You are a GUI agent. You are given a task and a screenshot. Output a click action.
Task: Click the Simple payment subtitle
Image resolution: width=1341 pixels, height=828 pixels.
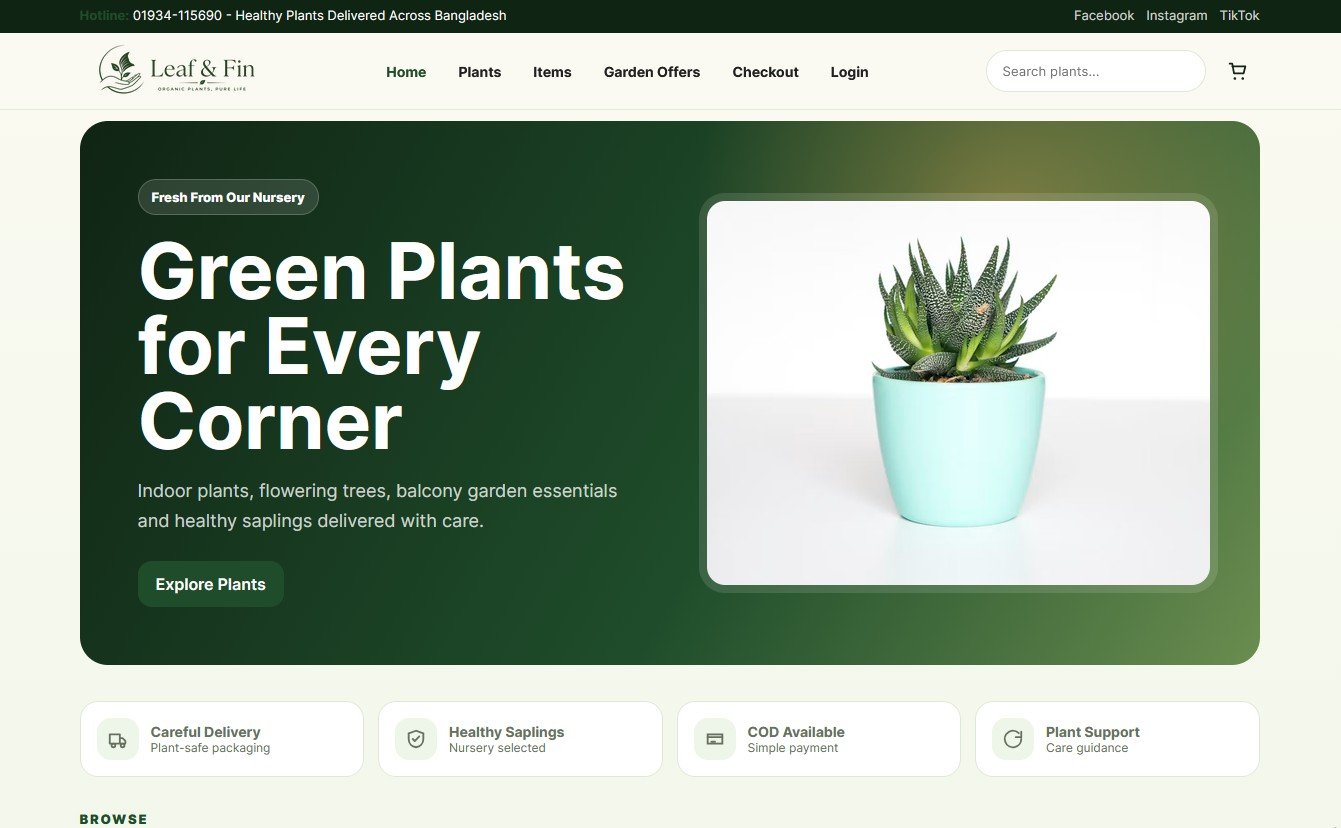pos(793,748)
